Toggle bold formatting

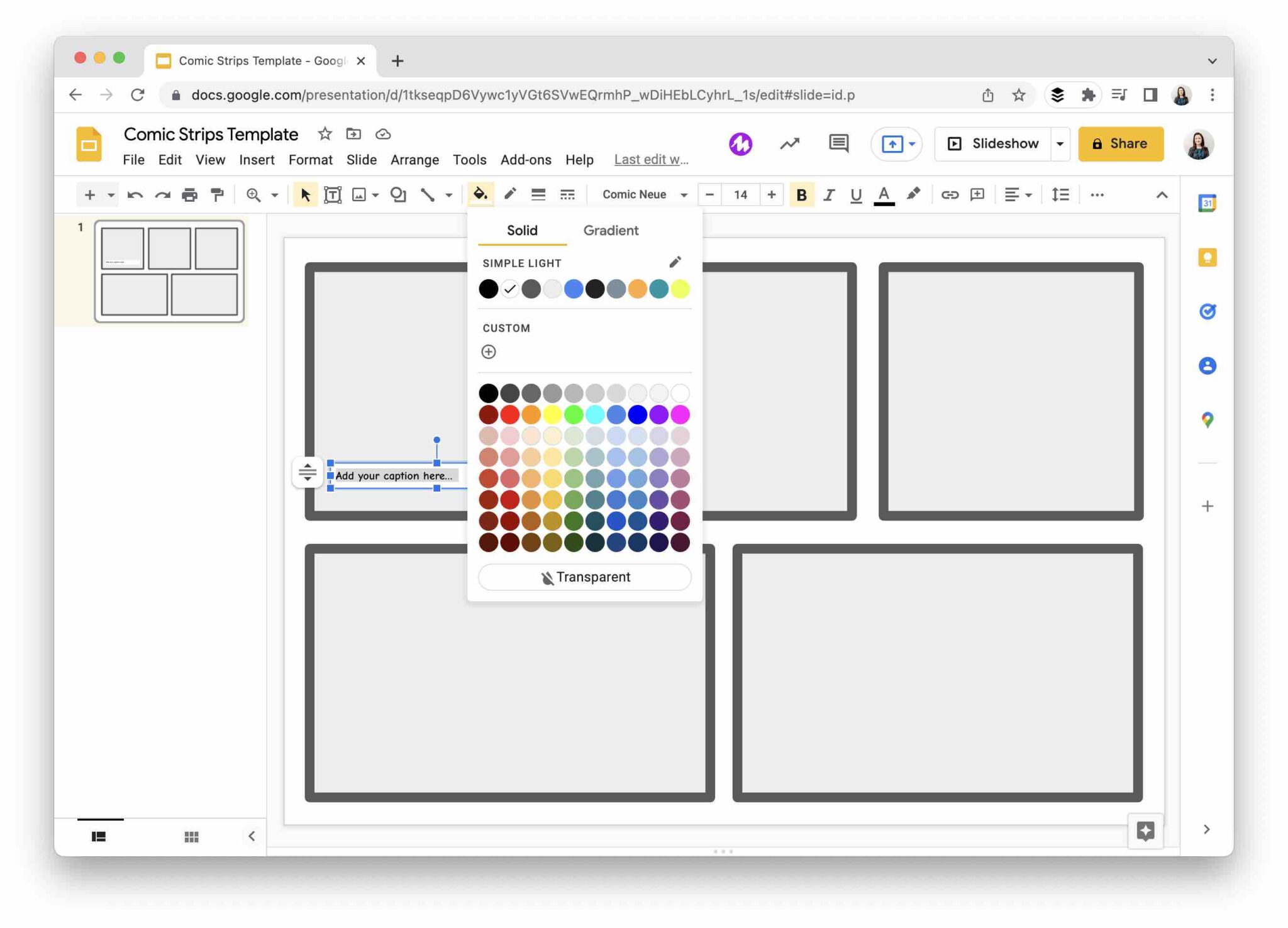pos(801,195)
